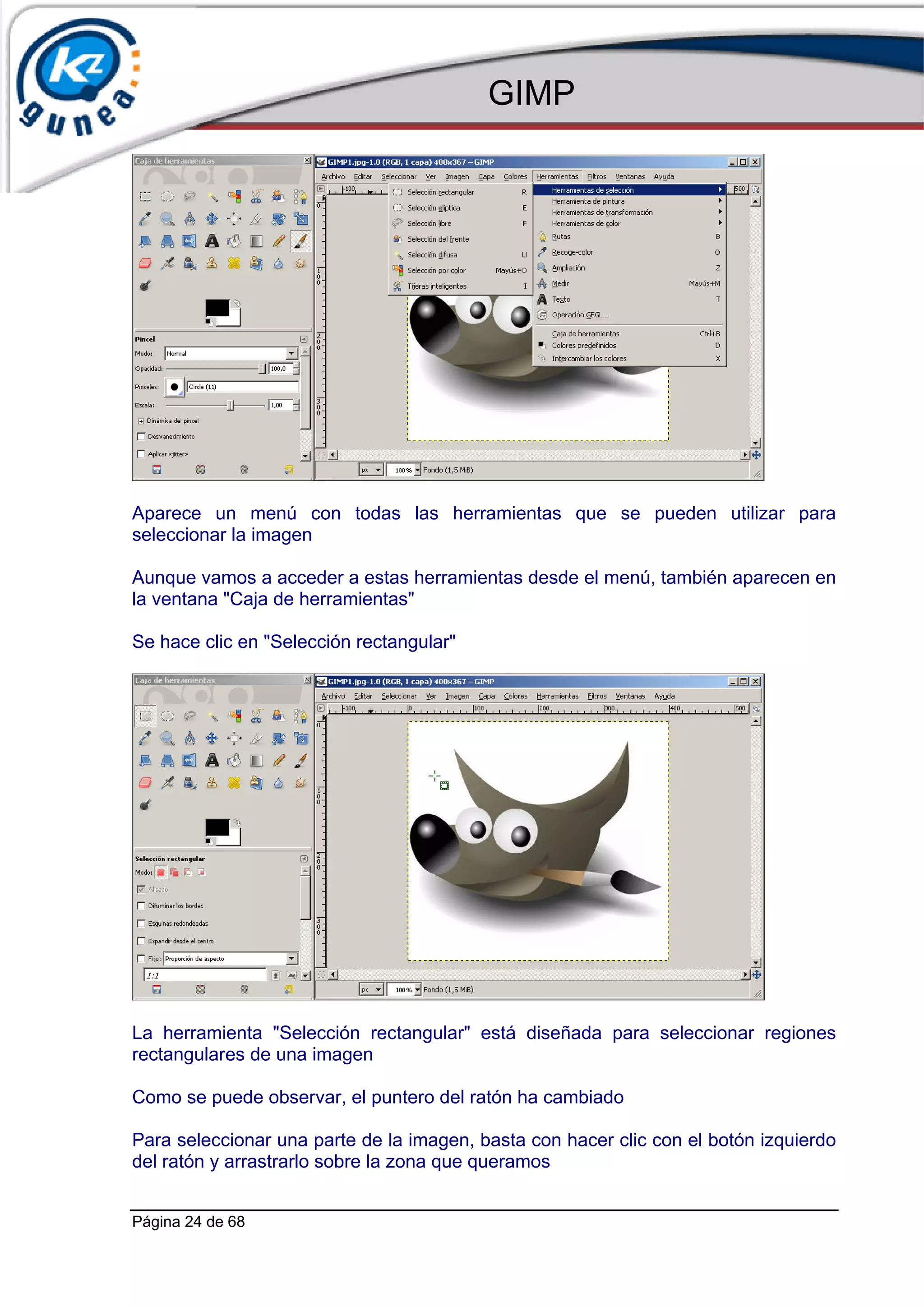This screenshot has height=1307, width=924.
Task: Pick Color Picker tool in upper toolbox
Action: pos(146,219)
